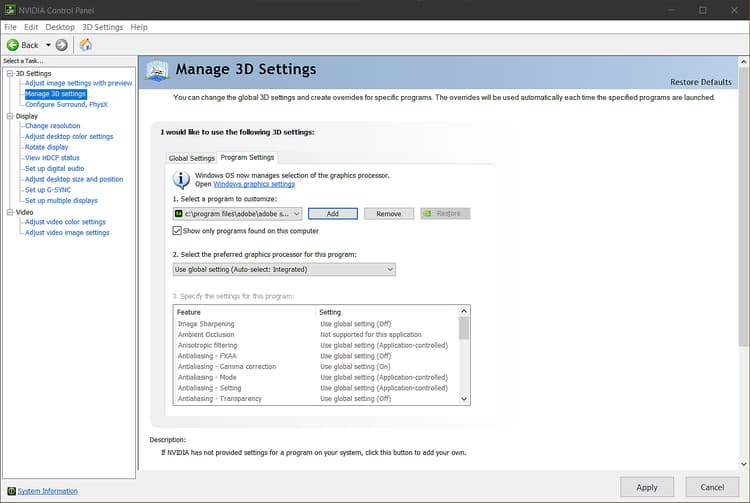Toggle Show only programs found on this computer
Viewport: 750px width, 503px height.
point(177,231)
